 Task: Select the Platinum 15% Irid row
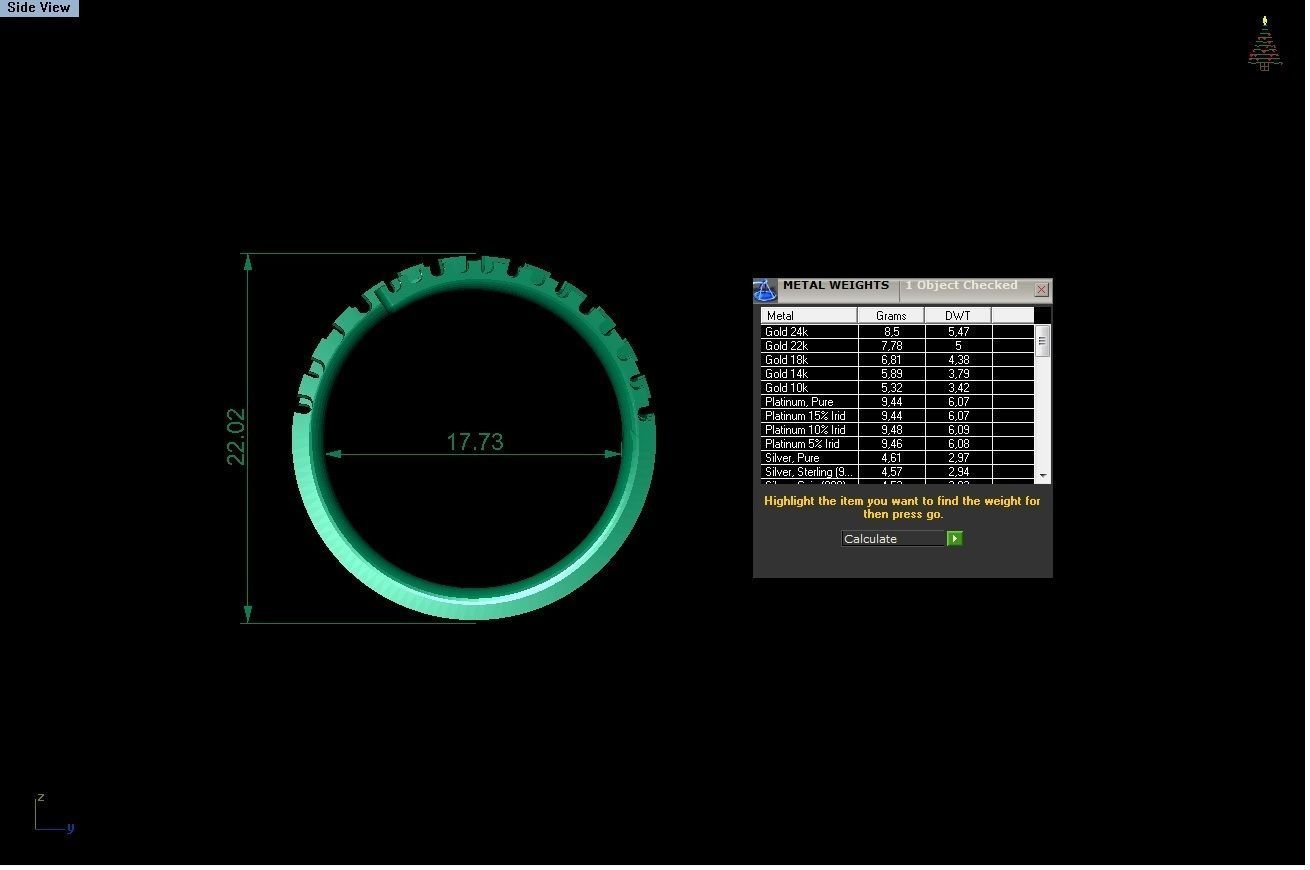click(897, 416)
